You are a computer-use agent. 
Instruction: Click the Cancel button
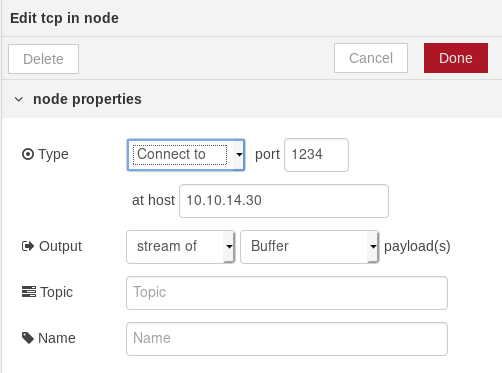(371, 58)
